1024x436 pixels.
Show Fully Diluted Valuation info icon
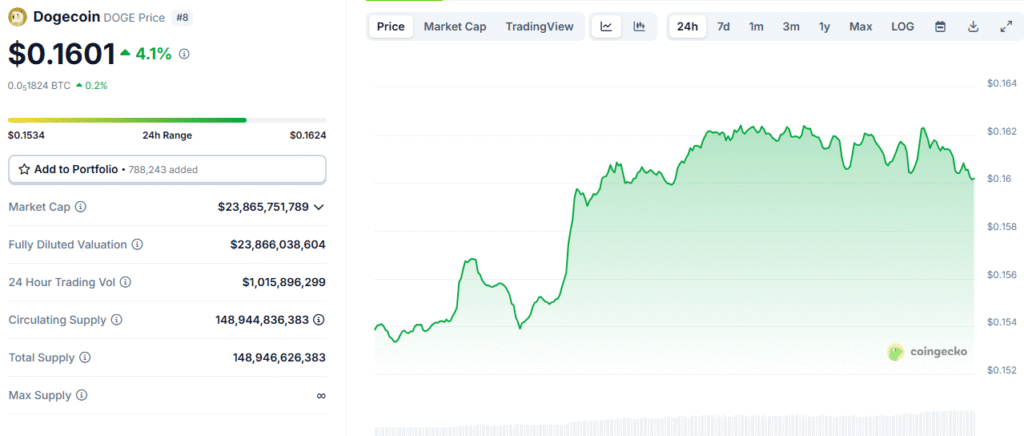(x=137, y=245)
